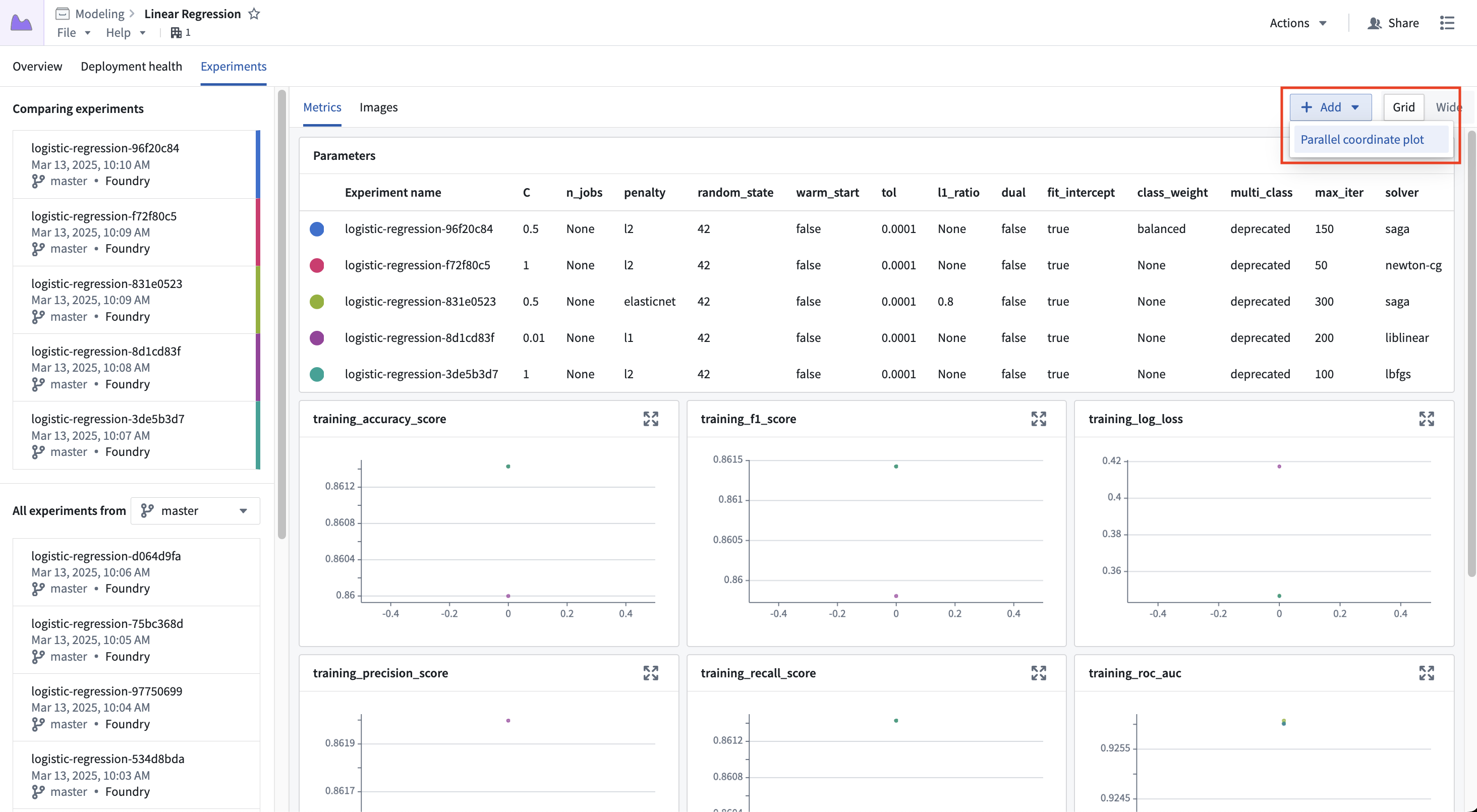The width and height of the screenshot is (1477, 812).
Task: Click branch icon under logistic-regression-96f20c84
Action: tap(38, 181)
